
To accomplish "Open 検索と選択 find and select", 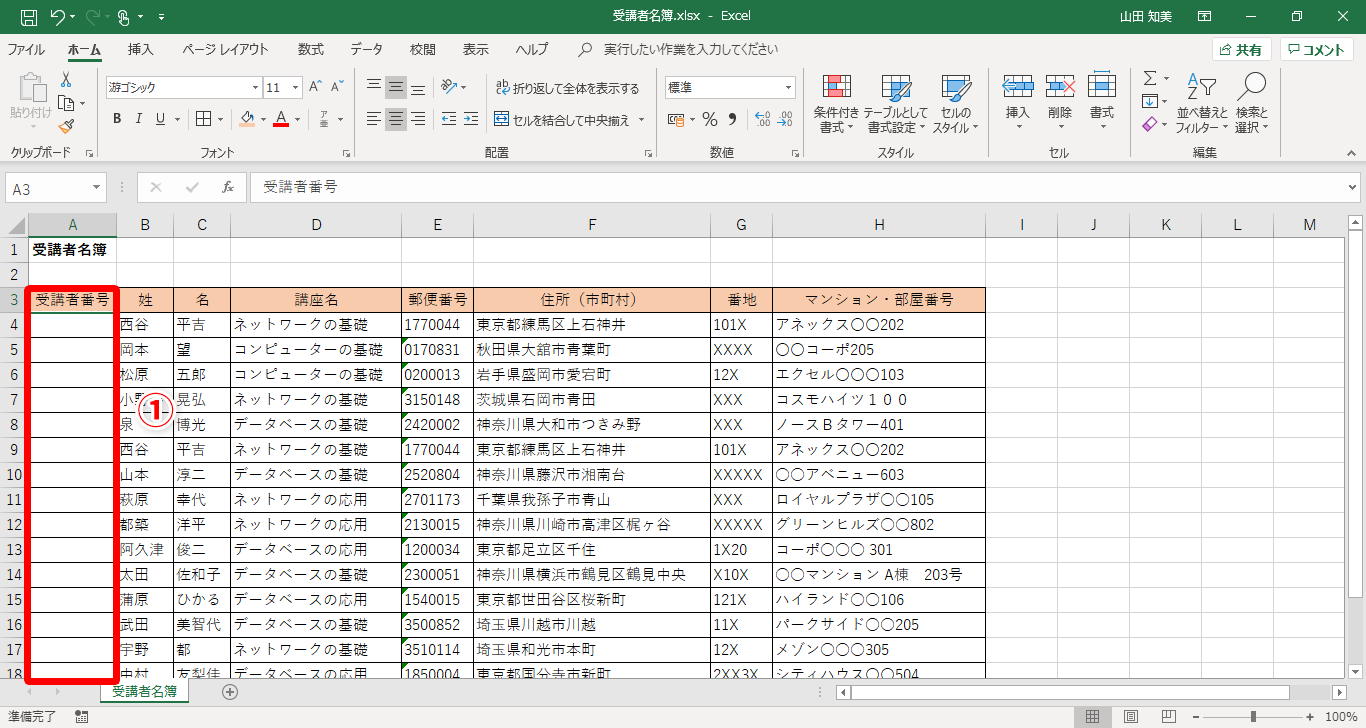I will (1251, 104).
